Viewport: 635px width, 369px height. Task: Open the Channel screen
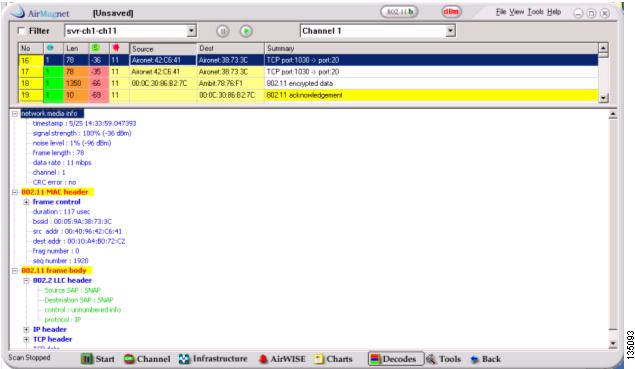[x=147, y=359]
